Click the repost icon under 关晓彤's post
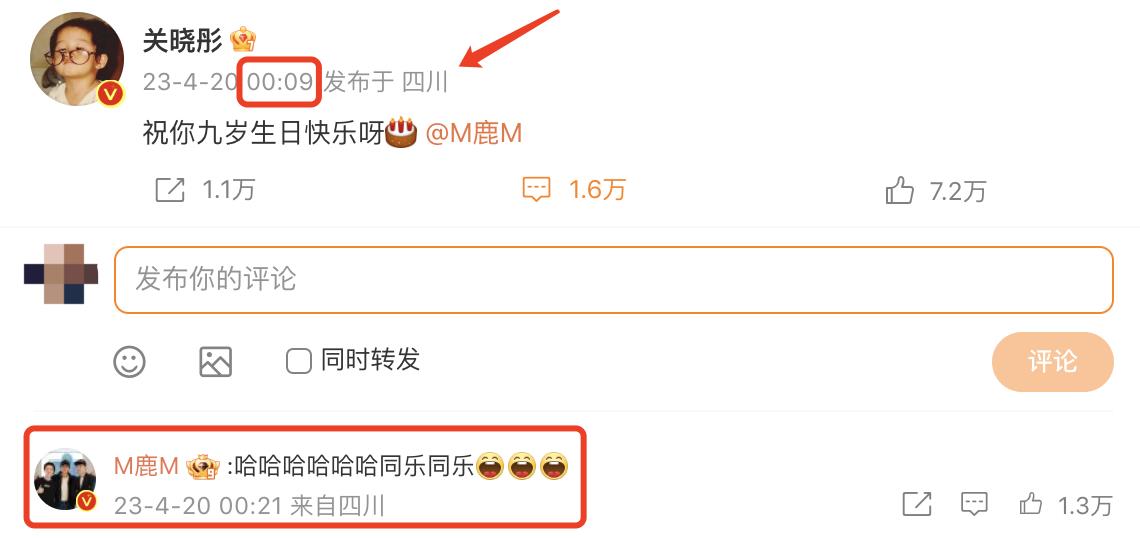The image size is (1140, 538). point(170,190)
